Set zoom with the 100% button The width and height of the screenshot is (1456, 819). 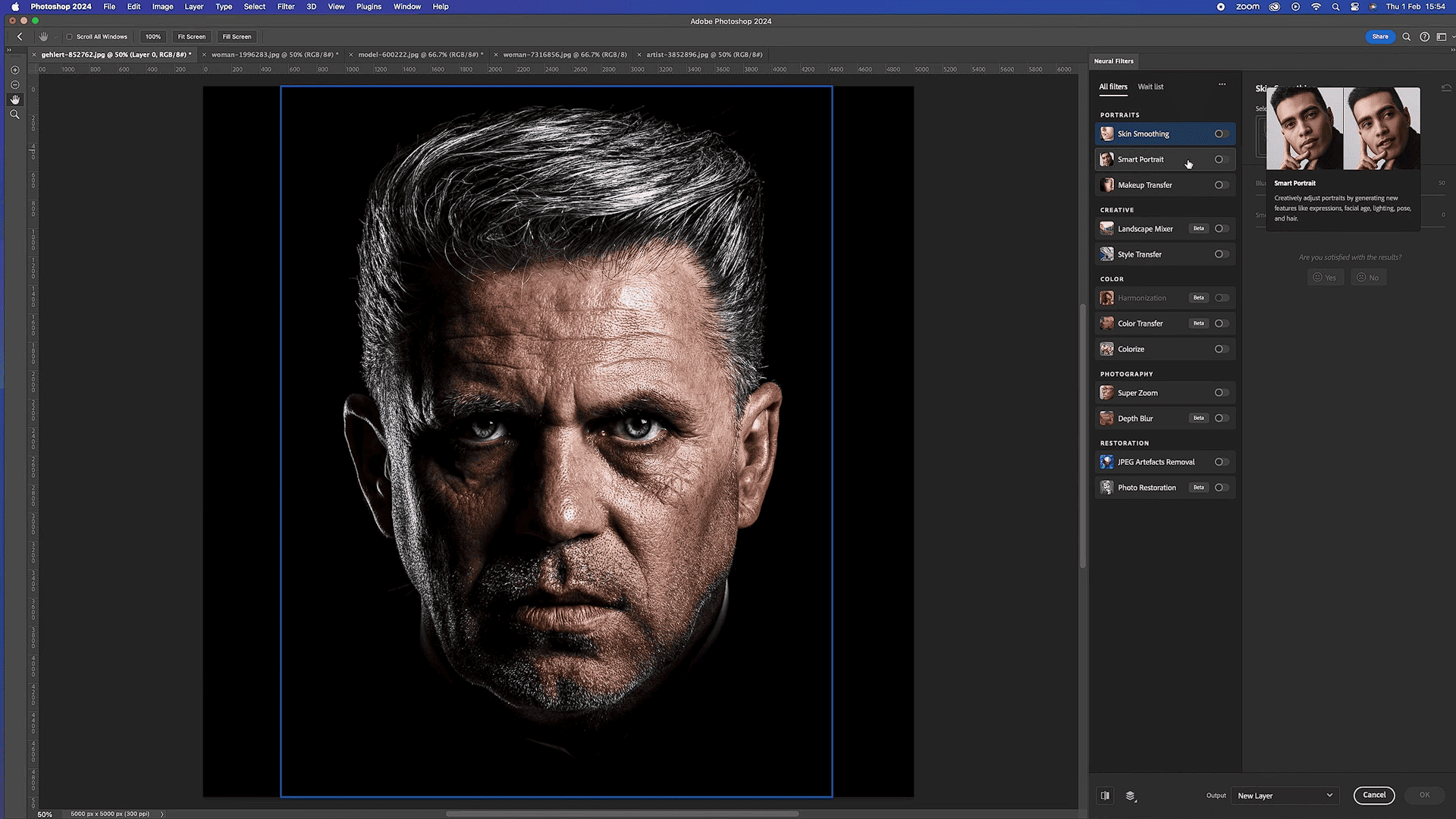pyautogui.click(x=153, y=36)
